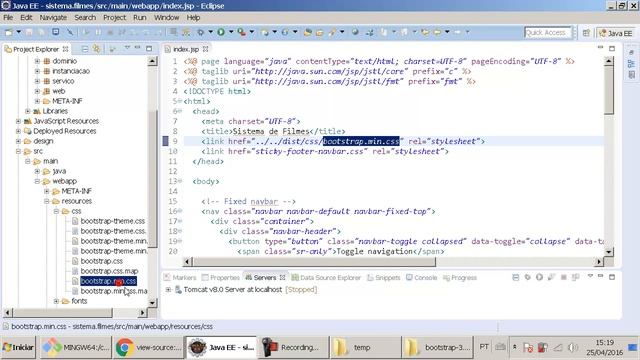Click the editor vertical scrollbar thumb

[609, 91]
